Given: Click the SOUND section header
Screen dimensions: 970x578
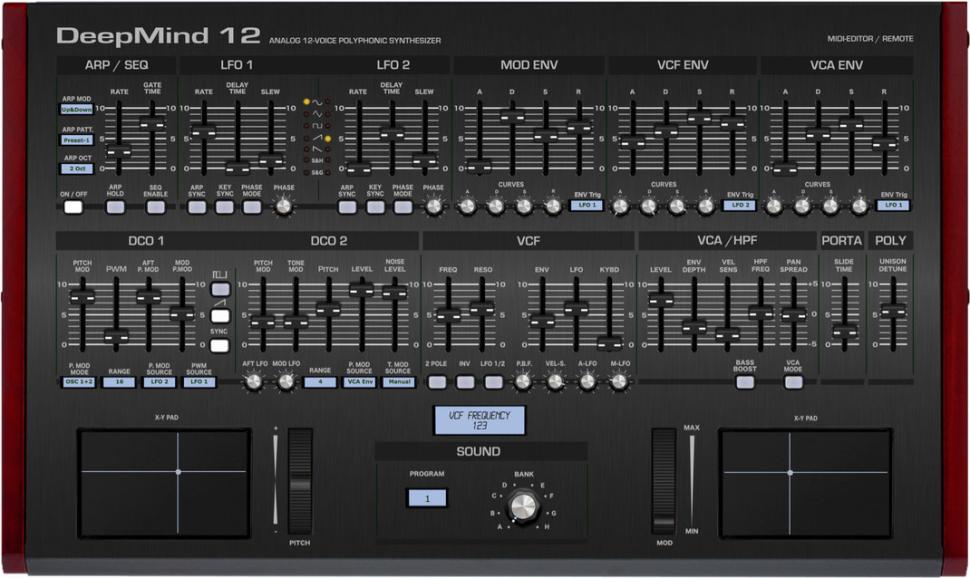Looking at the screenshot, I should (x=478, y=452).
